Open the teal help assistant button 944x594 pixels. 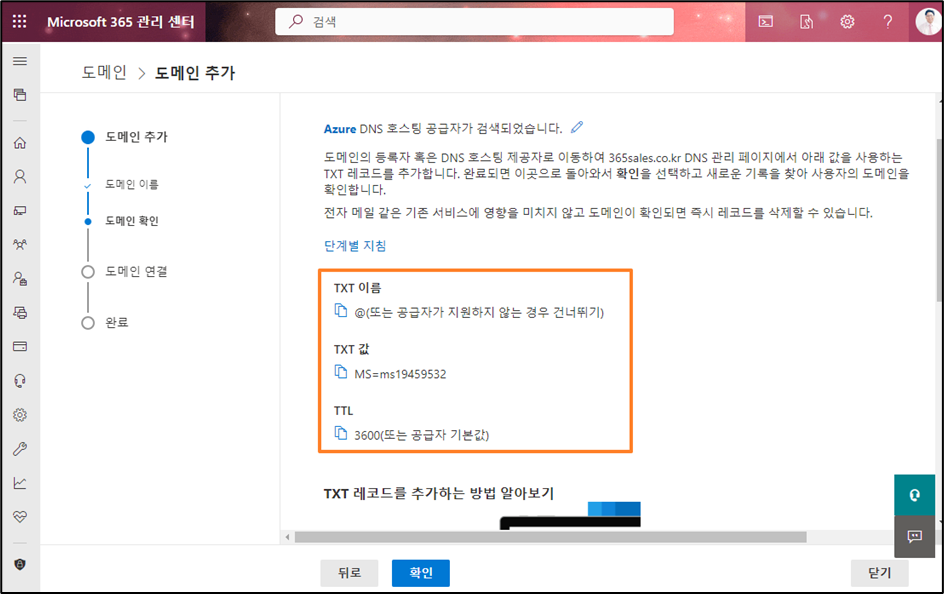[914, 495]
